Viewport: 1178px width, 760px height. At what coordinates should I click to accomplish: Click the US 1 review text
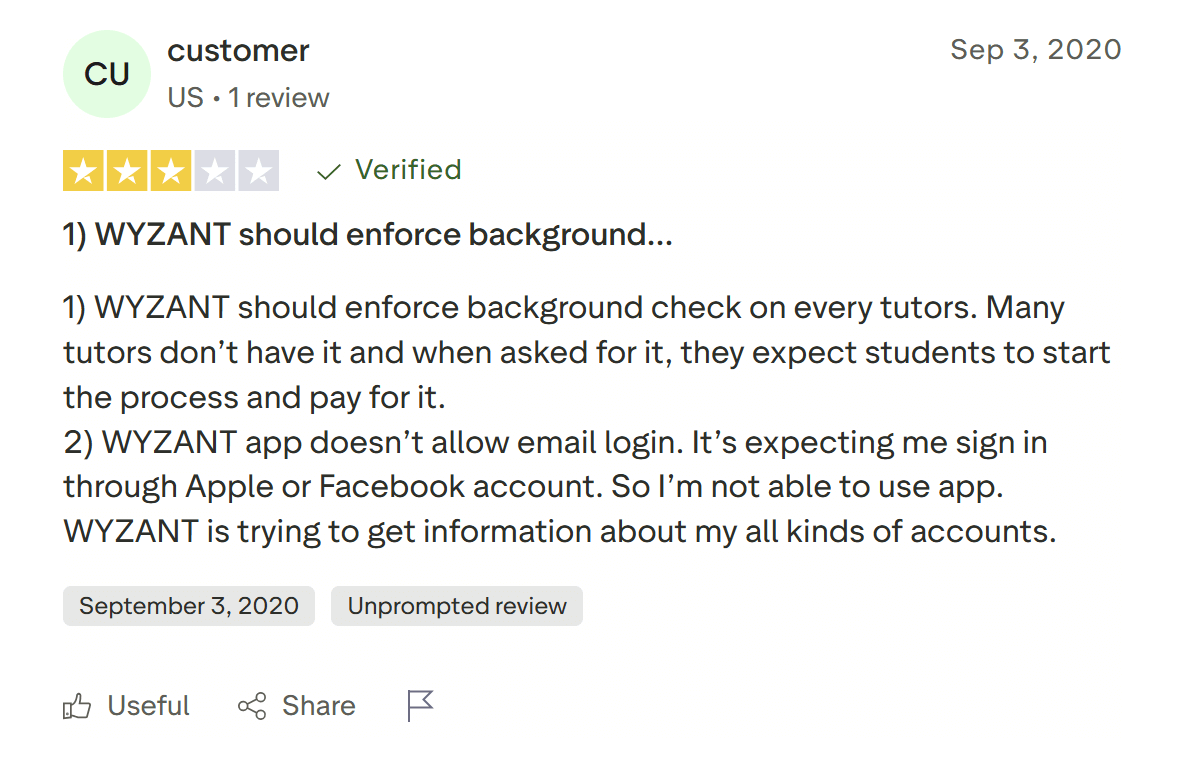tap(248, 98)
